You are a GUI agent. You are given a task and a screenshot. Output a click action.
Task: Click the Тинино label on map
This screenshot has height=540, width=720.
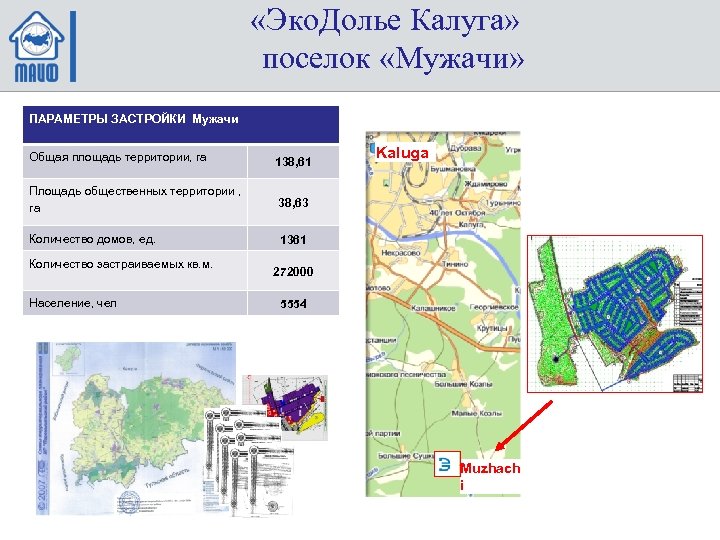455,264
